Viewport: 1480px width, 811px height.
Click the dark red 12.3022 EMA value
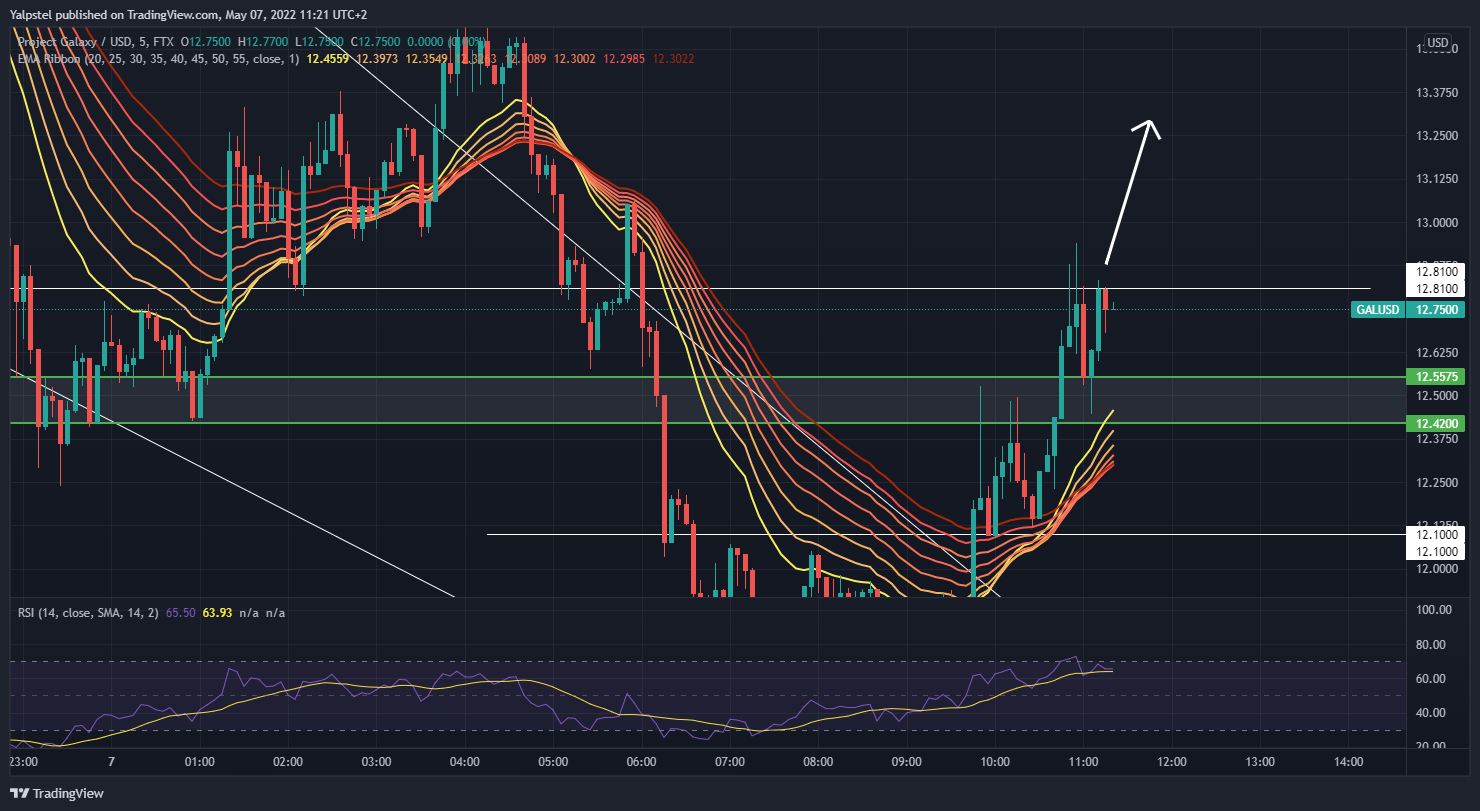coord(673,60)
